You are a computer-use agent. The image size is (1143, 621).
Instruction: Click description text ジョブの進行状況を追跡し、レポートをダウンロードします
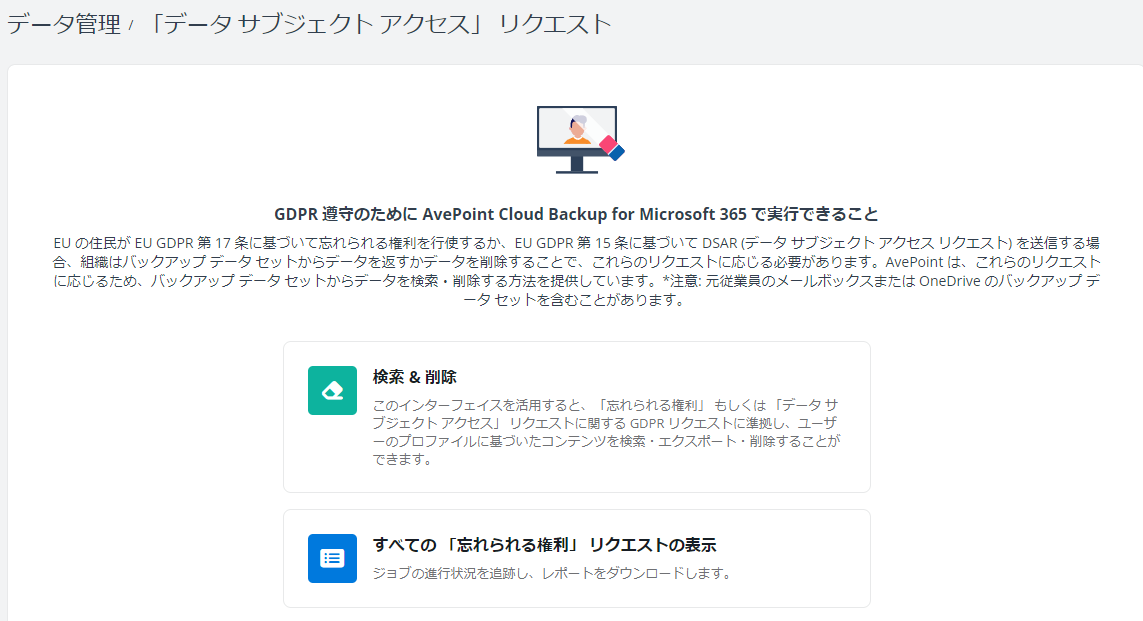[553, 574]
